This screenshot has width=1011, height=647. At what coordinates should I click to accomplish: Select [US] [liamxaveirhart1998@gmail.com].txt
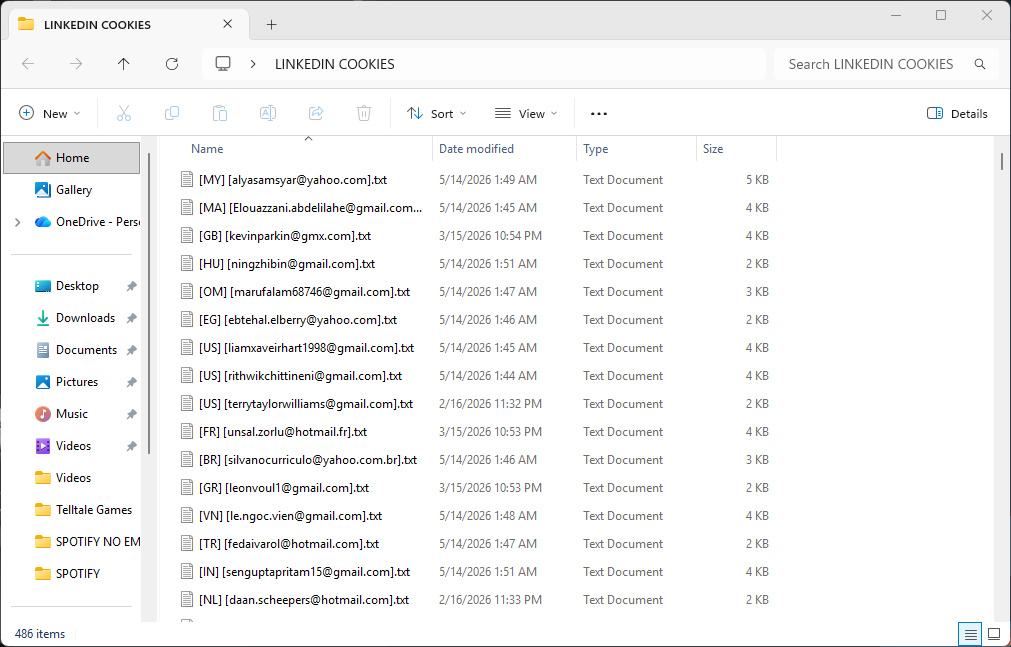297,348
